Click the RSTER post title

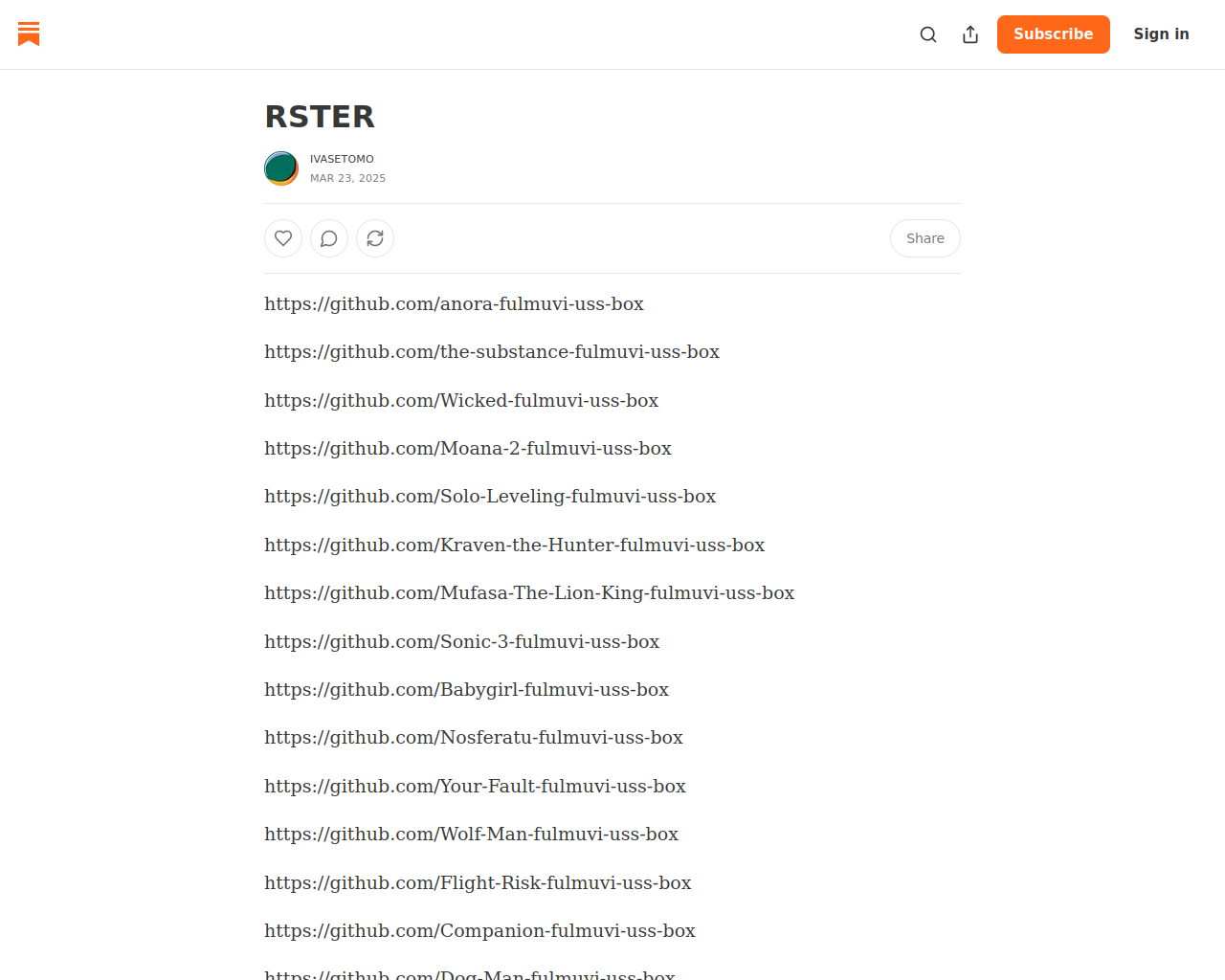(x=320, y=117)
